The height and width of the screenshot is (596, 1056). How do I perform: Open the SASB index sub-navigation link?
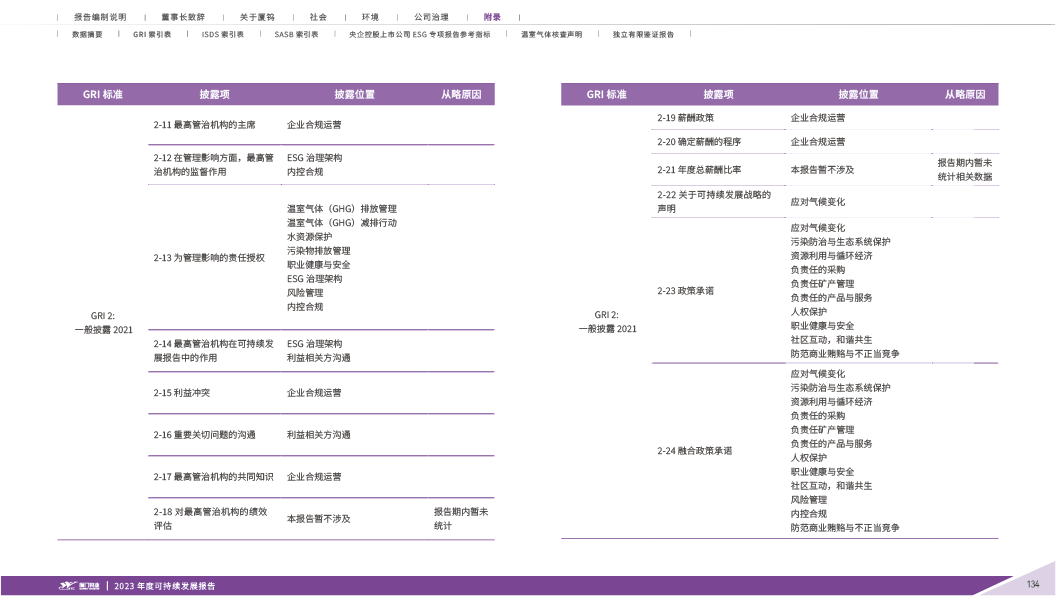tap(296, 34)
